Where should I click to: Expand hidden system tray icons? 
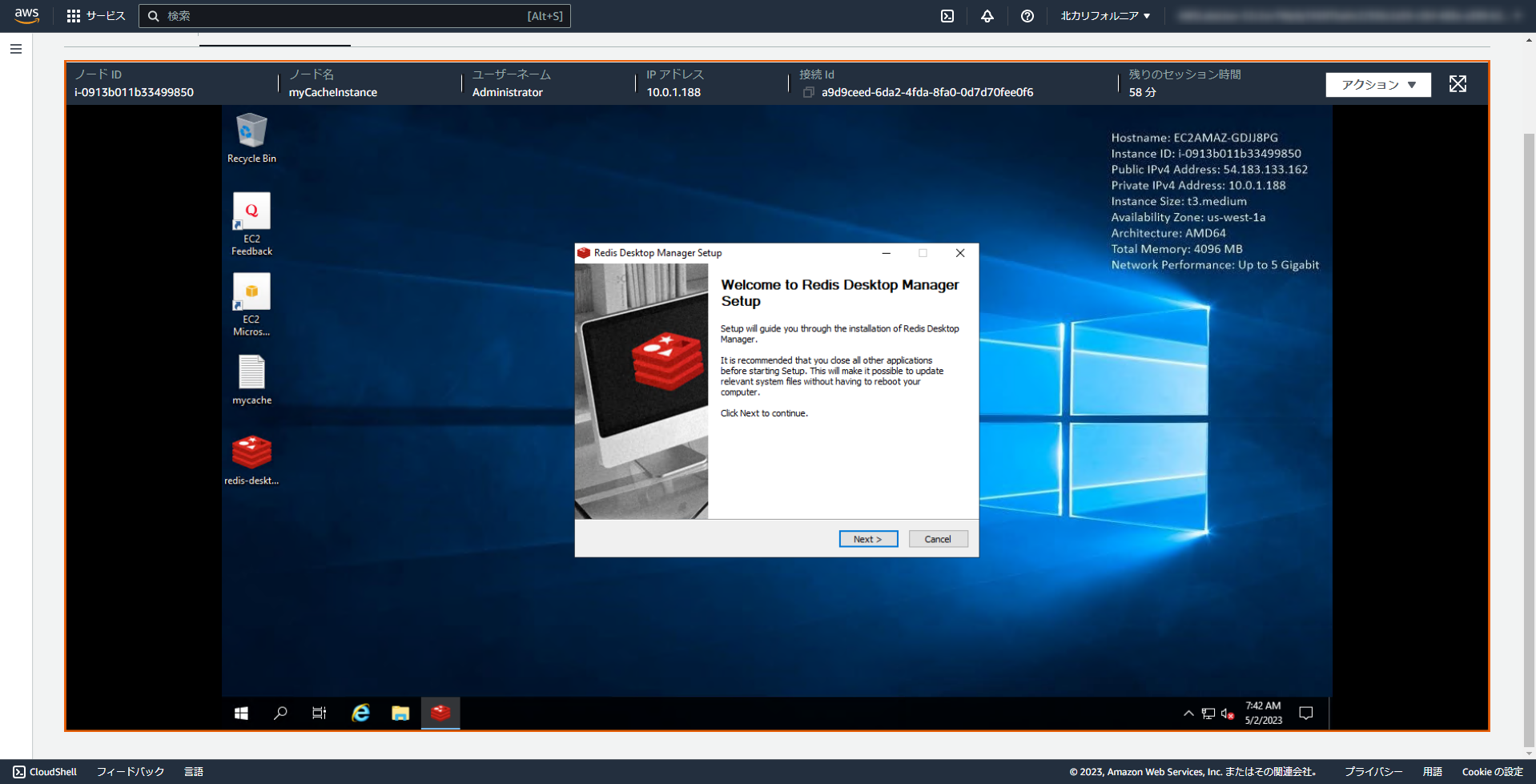pos(1188,713)
